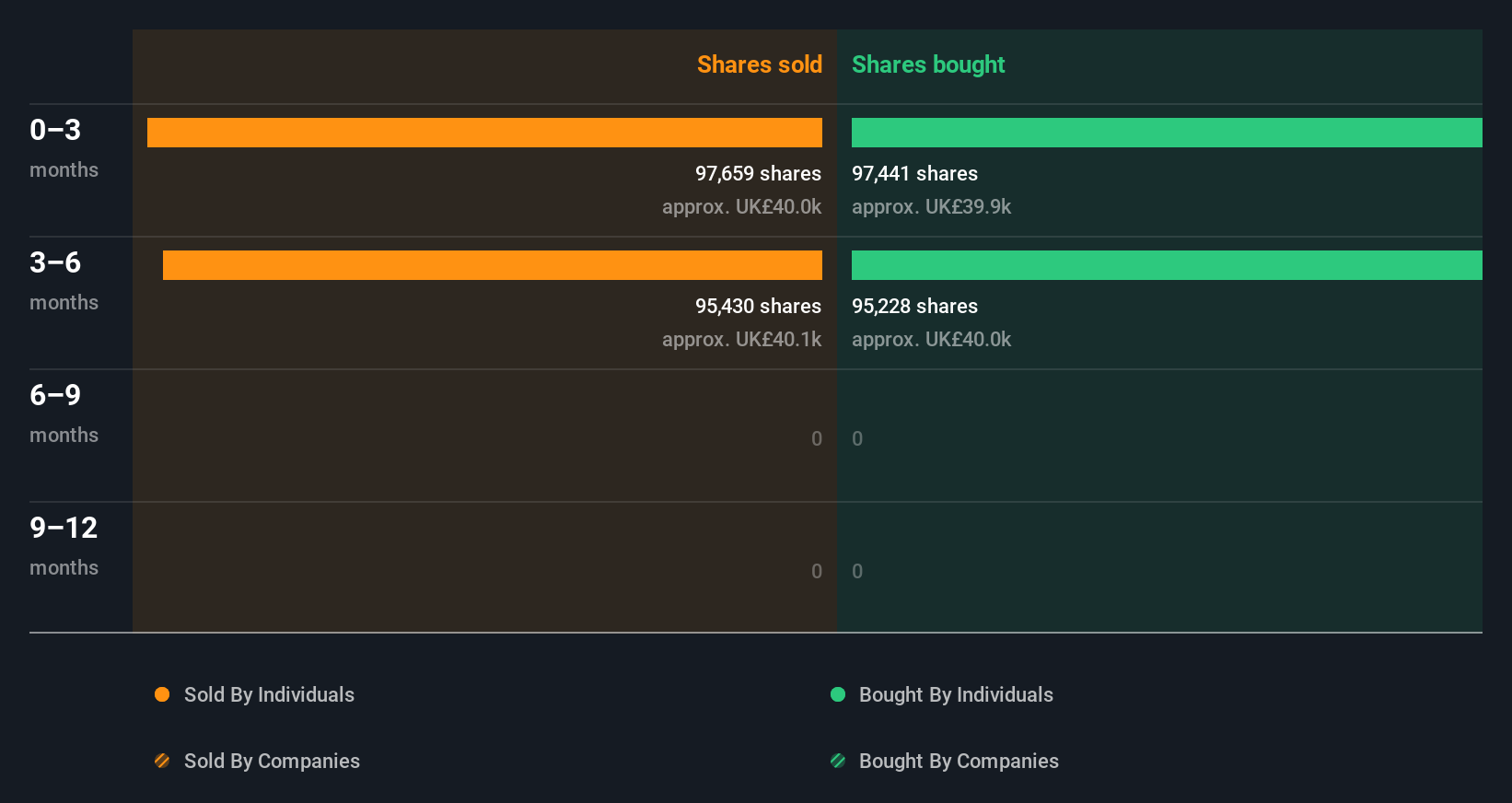The image size is (1512, 803).
Task: Click the approx. UK£39.9k amount
Action: coord(931,207)
